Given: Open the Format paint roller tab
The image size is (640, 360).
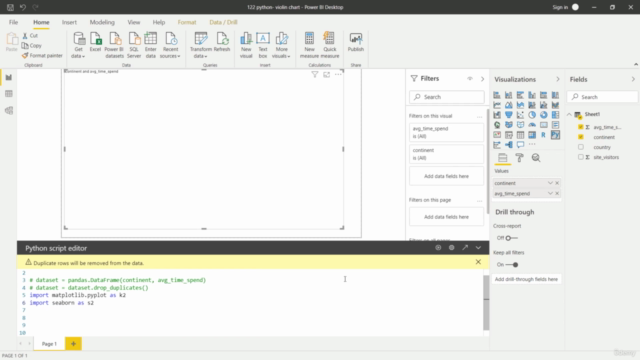Looking at the screenshot, I should pyautogui.click(x=519, y=158).
